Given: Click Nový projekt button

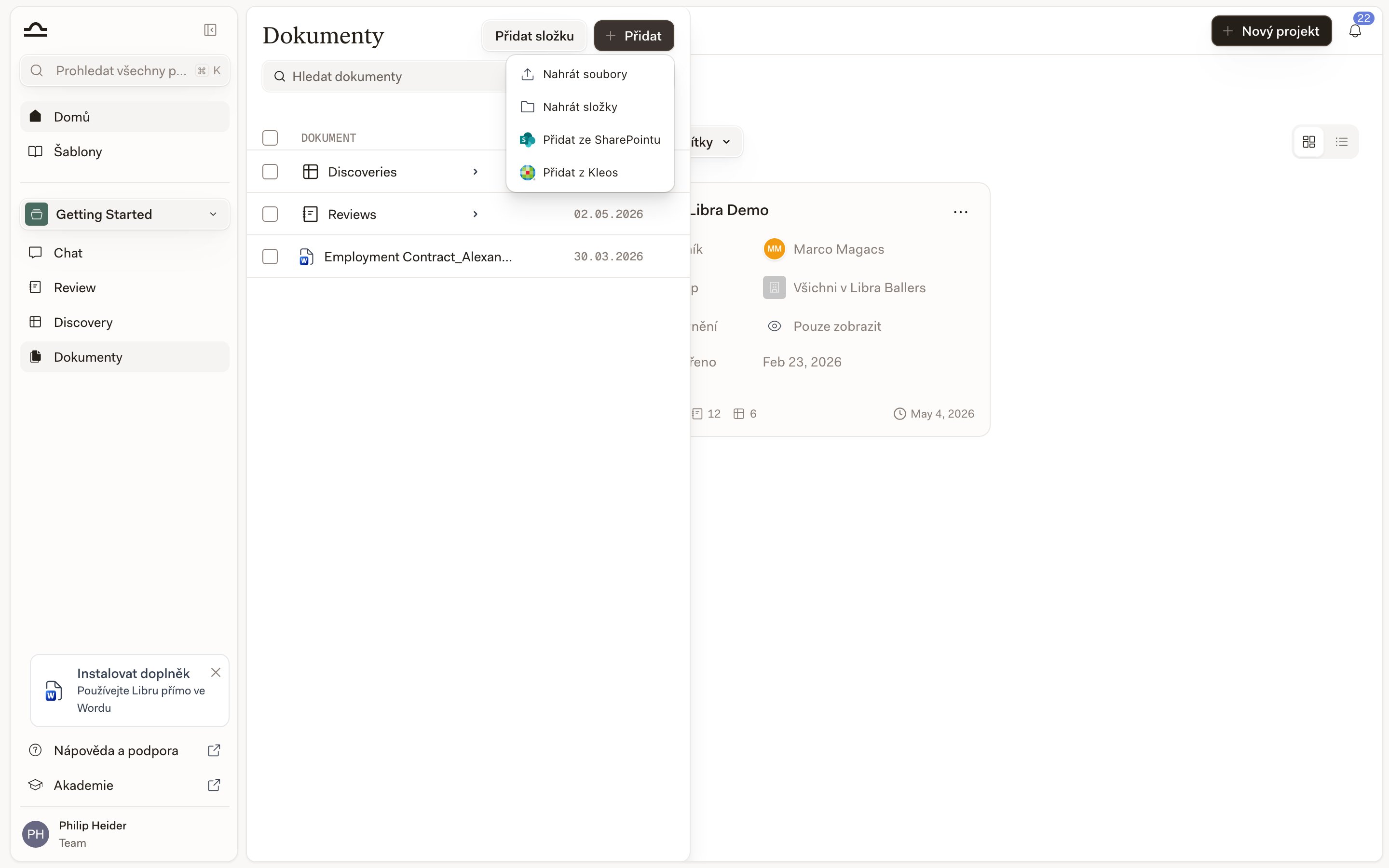Looking at the screenshot, I should pos(1271,31).
